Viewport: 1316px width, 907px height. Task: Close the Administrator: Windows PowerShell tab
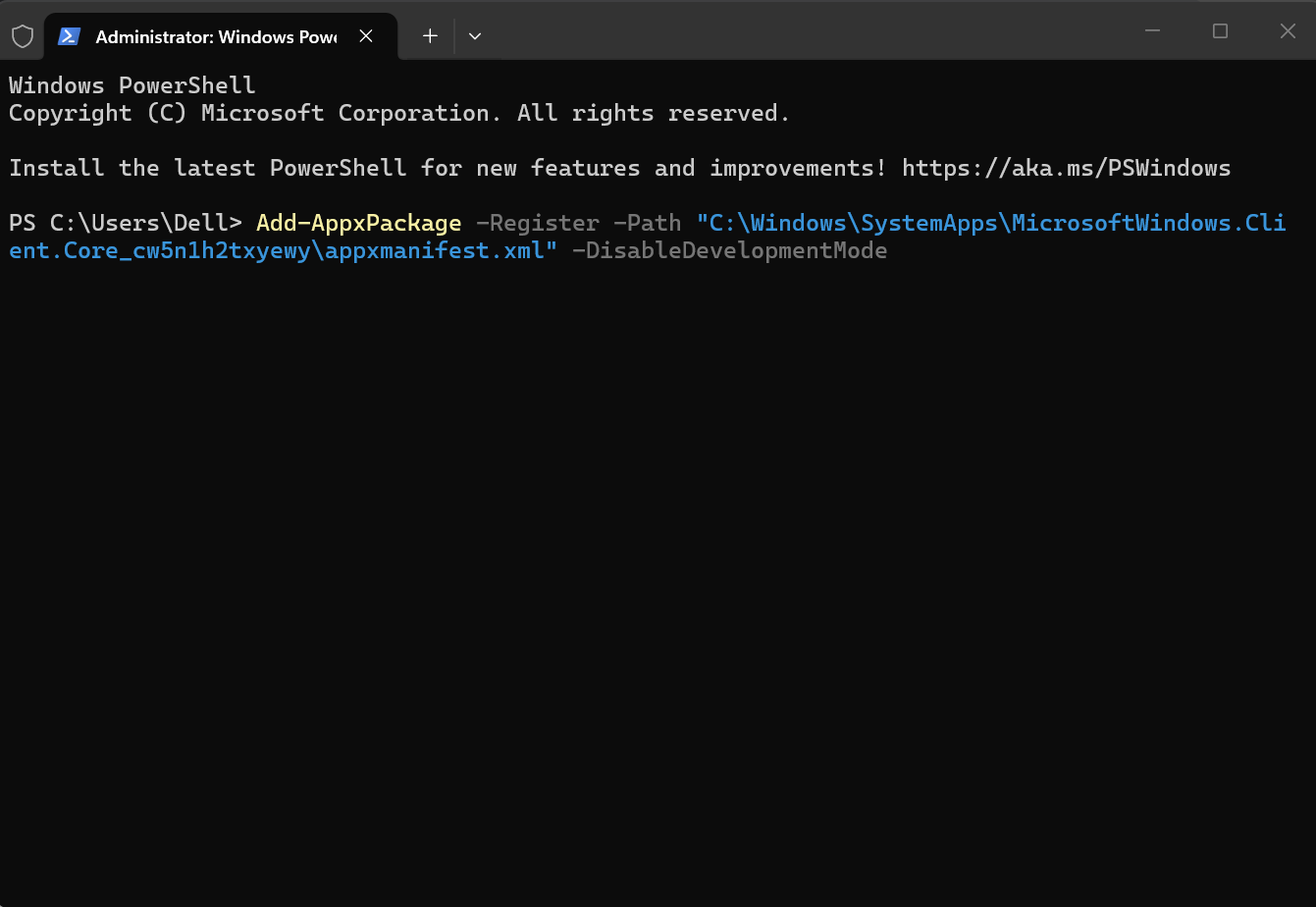pos(366,36)
